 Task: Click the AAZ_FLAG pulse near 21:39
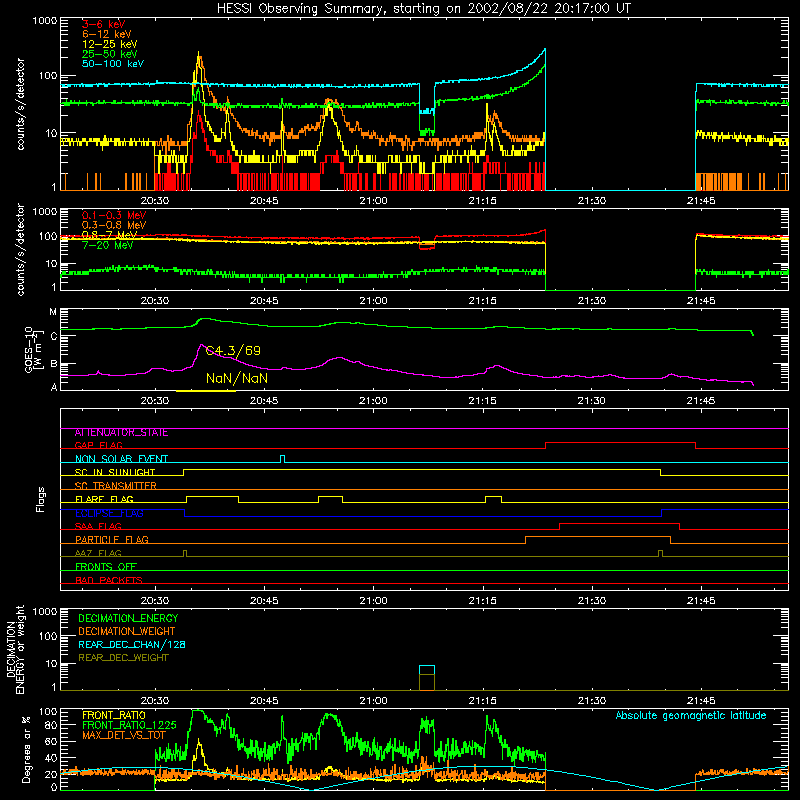coord(661,553)
